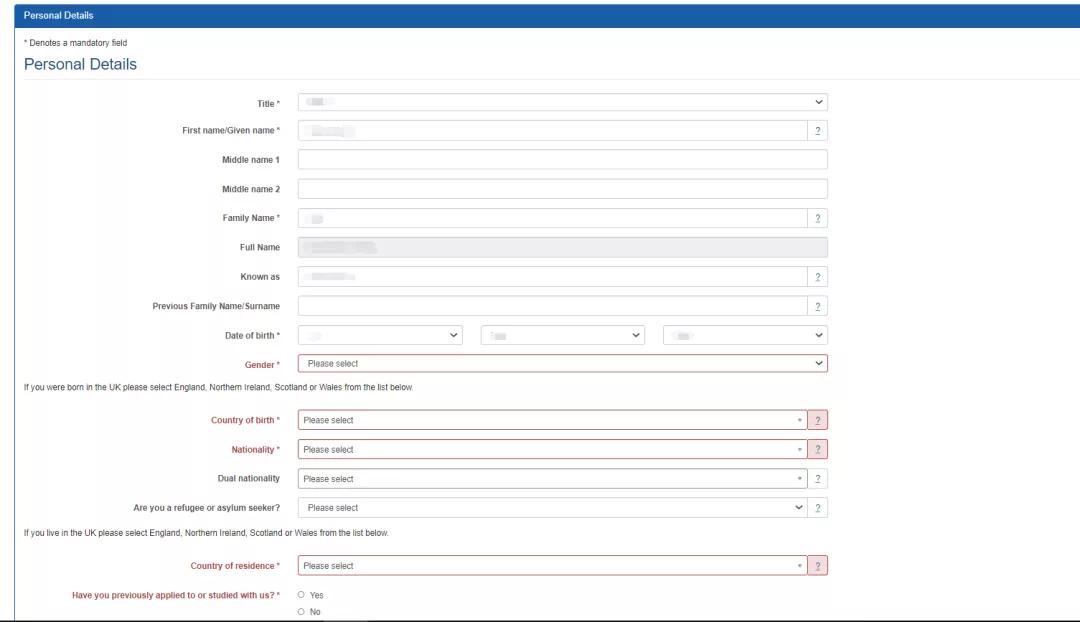Expand the Gender dropdown

tap(562, 364)
